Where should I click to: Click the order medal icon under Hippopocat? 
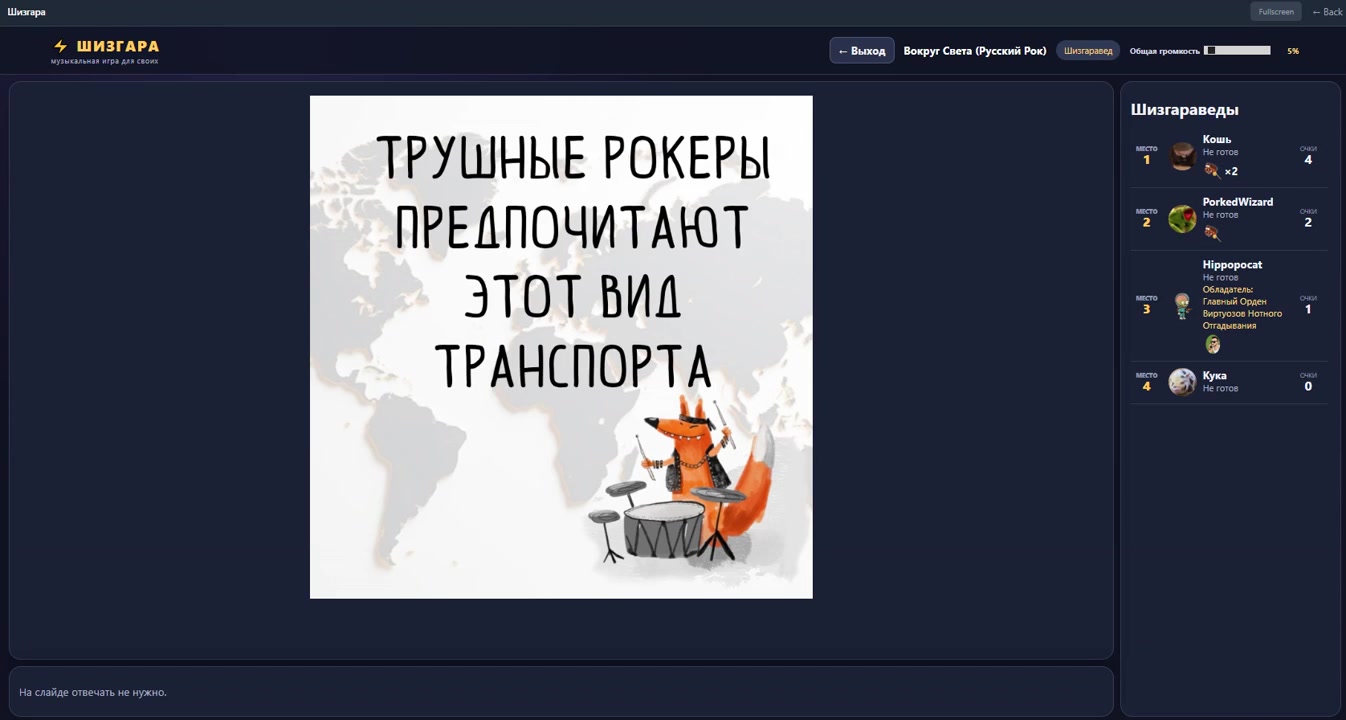1212,345
